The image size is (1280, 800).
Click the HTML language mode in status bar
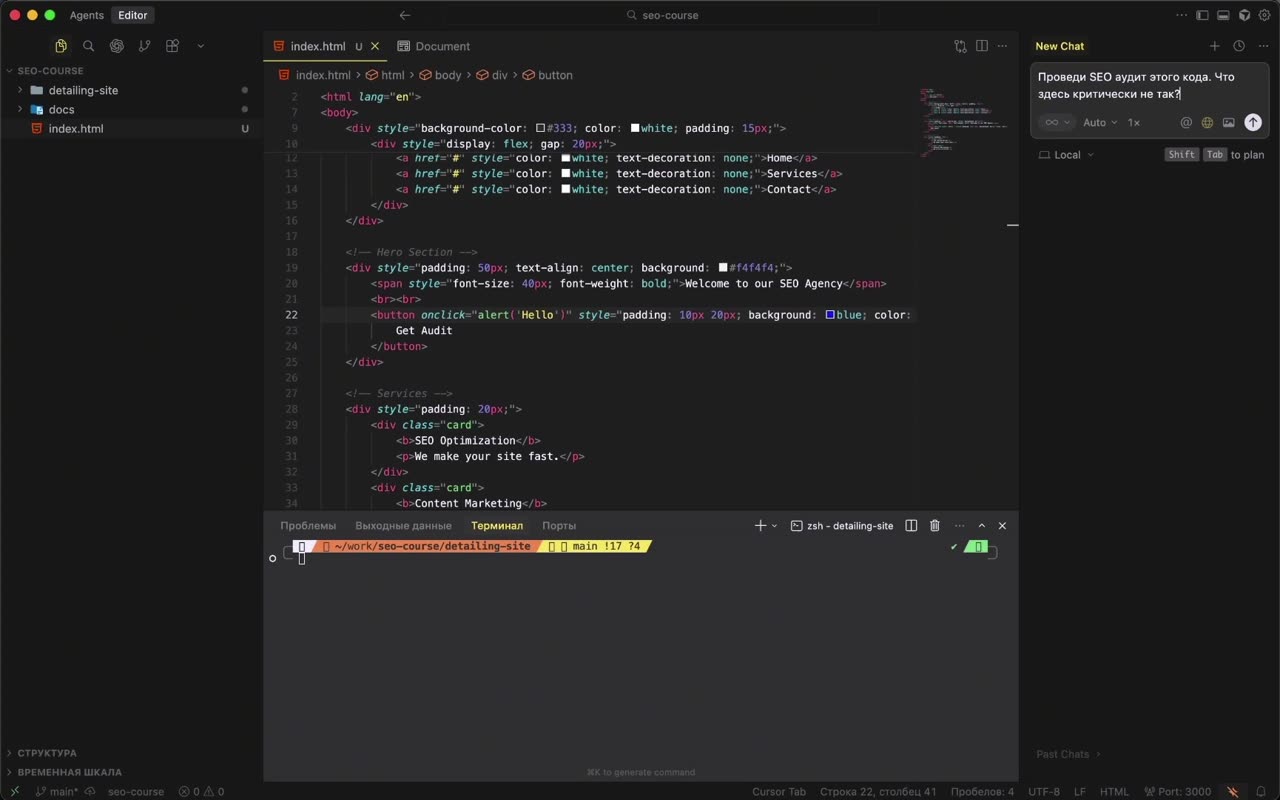tap(1114, 792)
